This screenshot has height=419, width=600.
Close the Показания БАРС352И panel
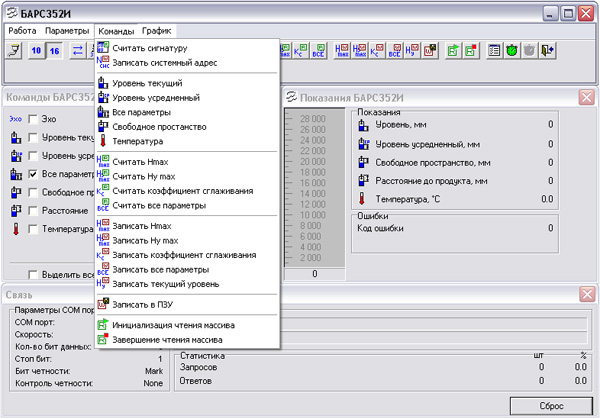pos(587,97)
